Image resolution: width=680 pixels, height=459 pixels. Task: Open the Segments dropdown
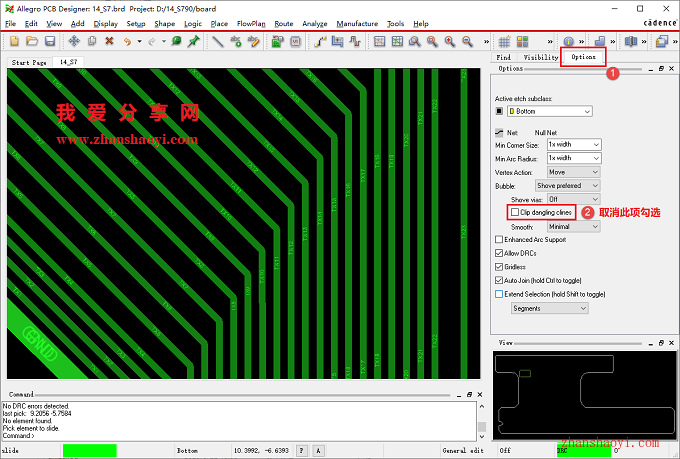(x=549, y=308)
